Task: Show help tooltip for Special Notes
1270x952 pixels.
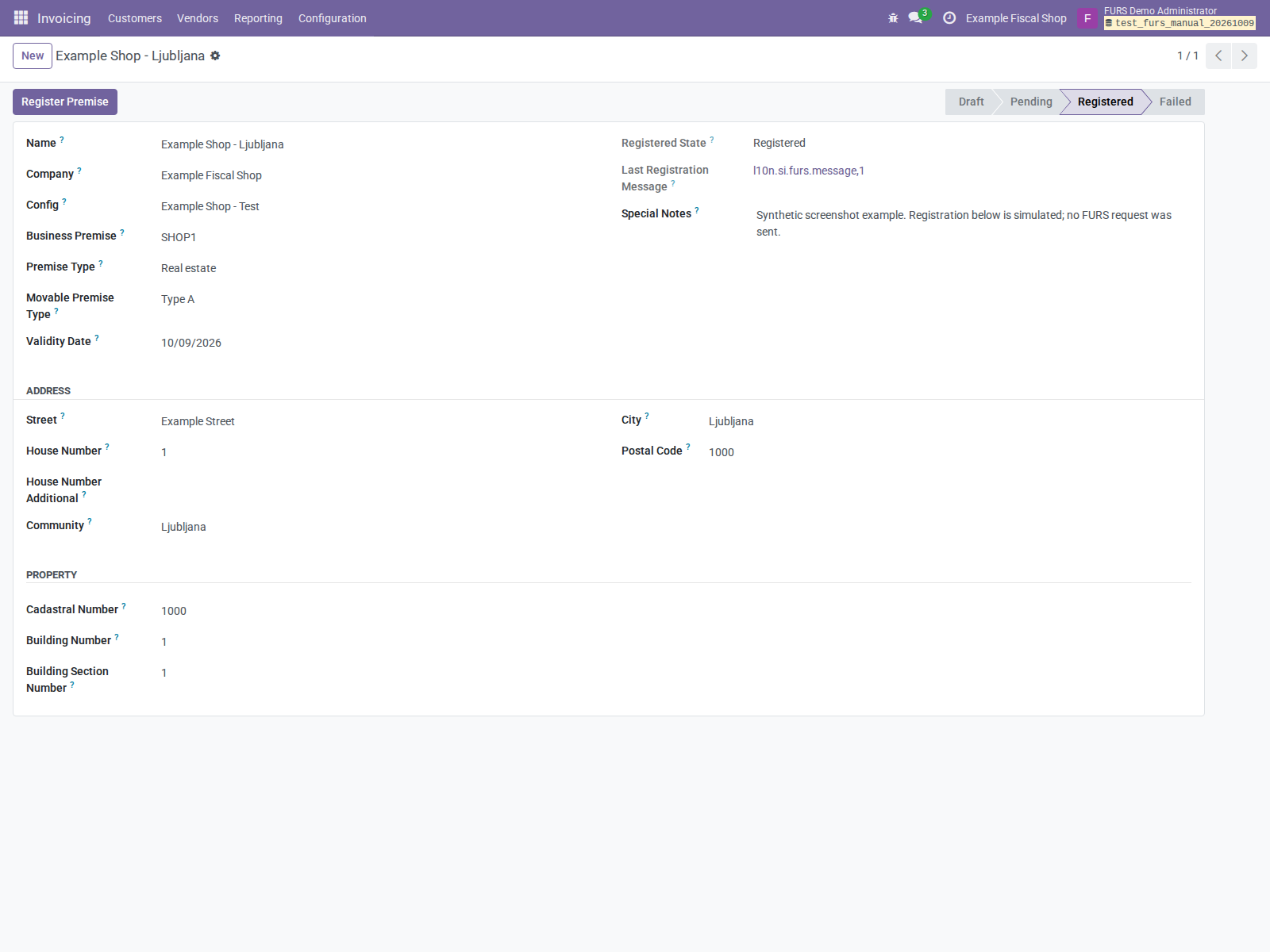Action: coord(697,210)
